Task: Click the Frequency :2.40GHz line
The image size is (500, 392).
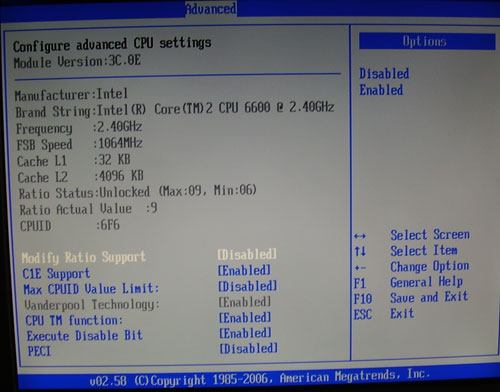Action: click(x=79, y=128)
